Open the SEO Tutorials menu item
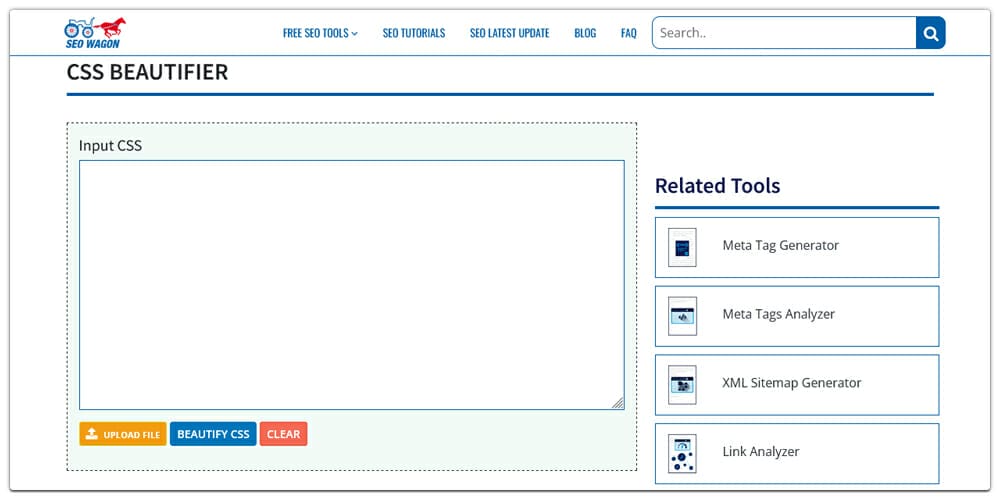 pyautogui.click(x=413, y=33)
